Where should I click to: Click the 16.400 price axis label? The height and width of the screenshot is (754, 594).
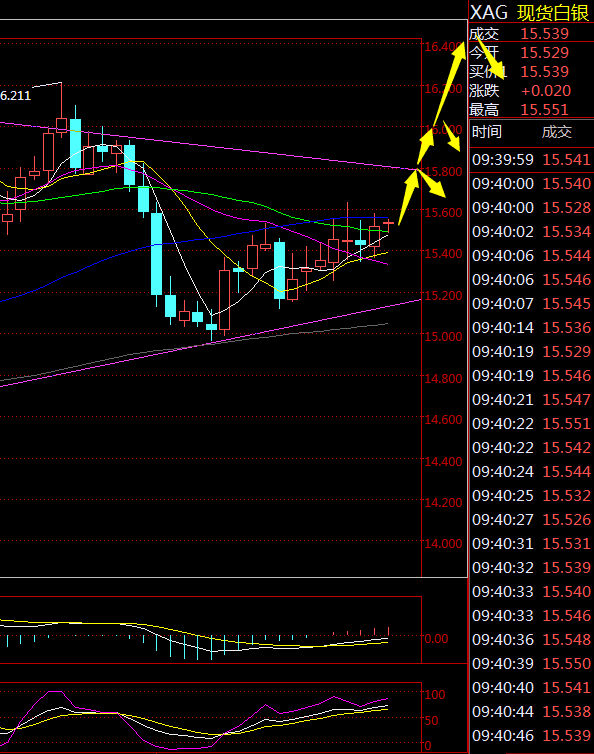coord(442,47)
